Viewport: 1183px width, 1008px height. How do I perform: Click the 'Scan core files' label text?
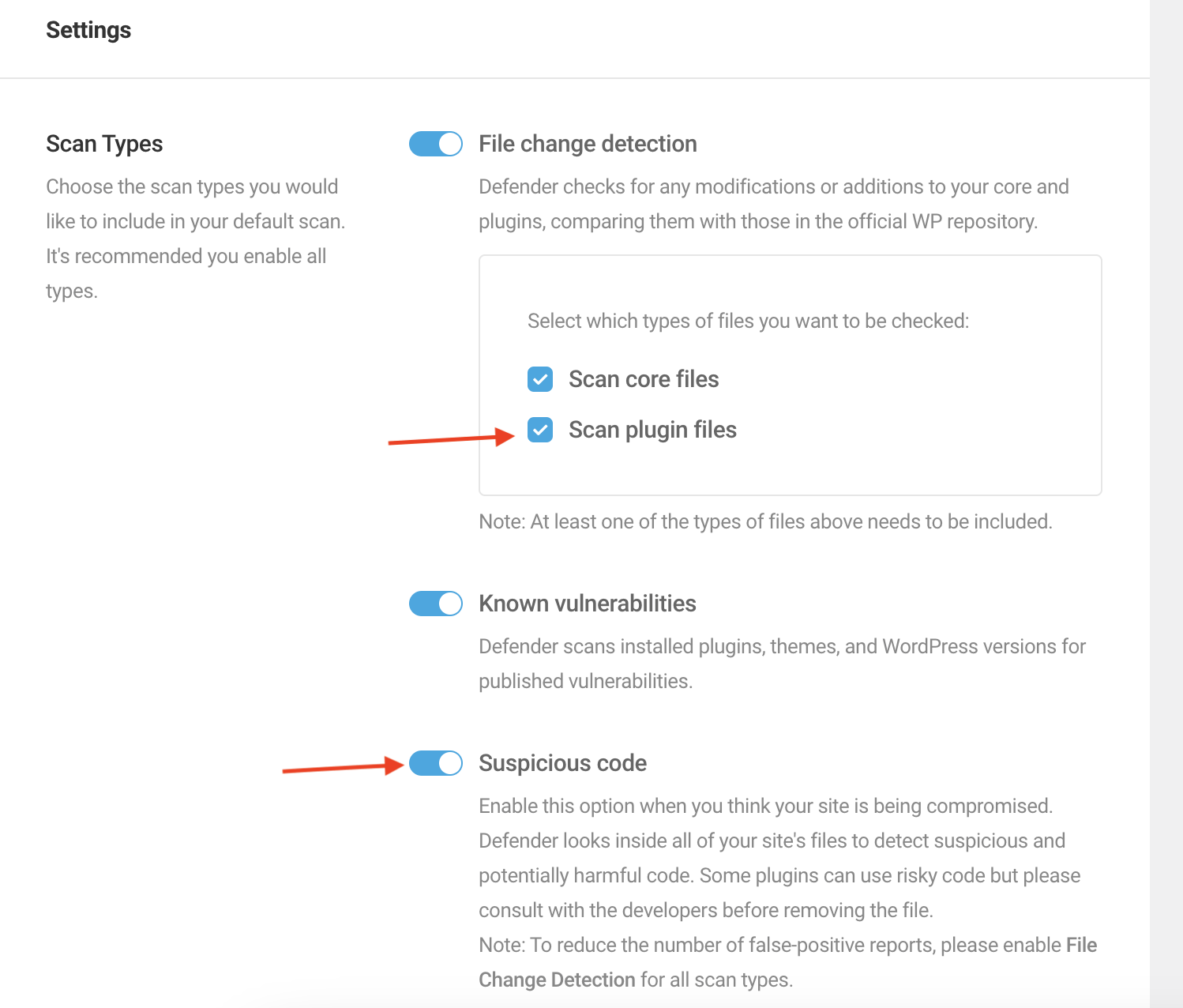[x=644, y=379]
